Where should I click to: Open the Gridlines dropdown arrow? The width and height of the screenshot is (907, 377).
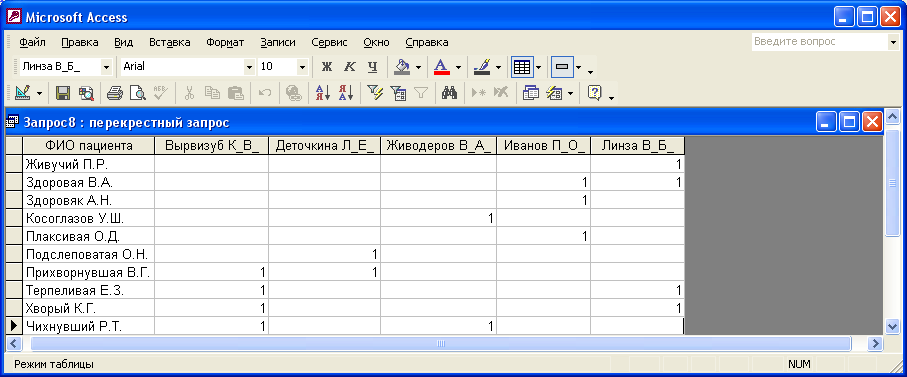(x=538, y=68)
